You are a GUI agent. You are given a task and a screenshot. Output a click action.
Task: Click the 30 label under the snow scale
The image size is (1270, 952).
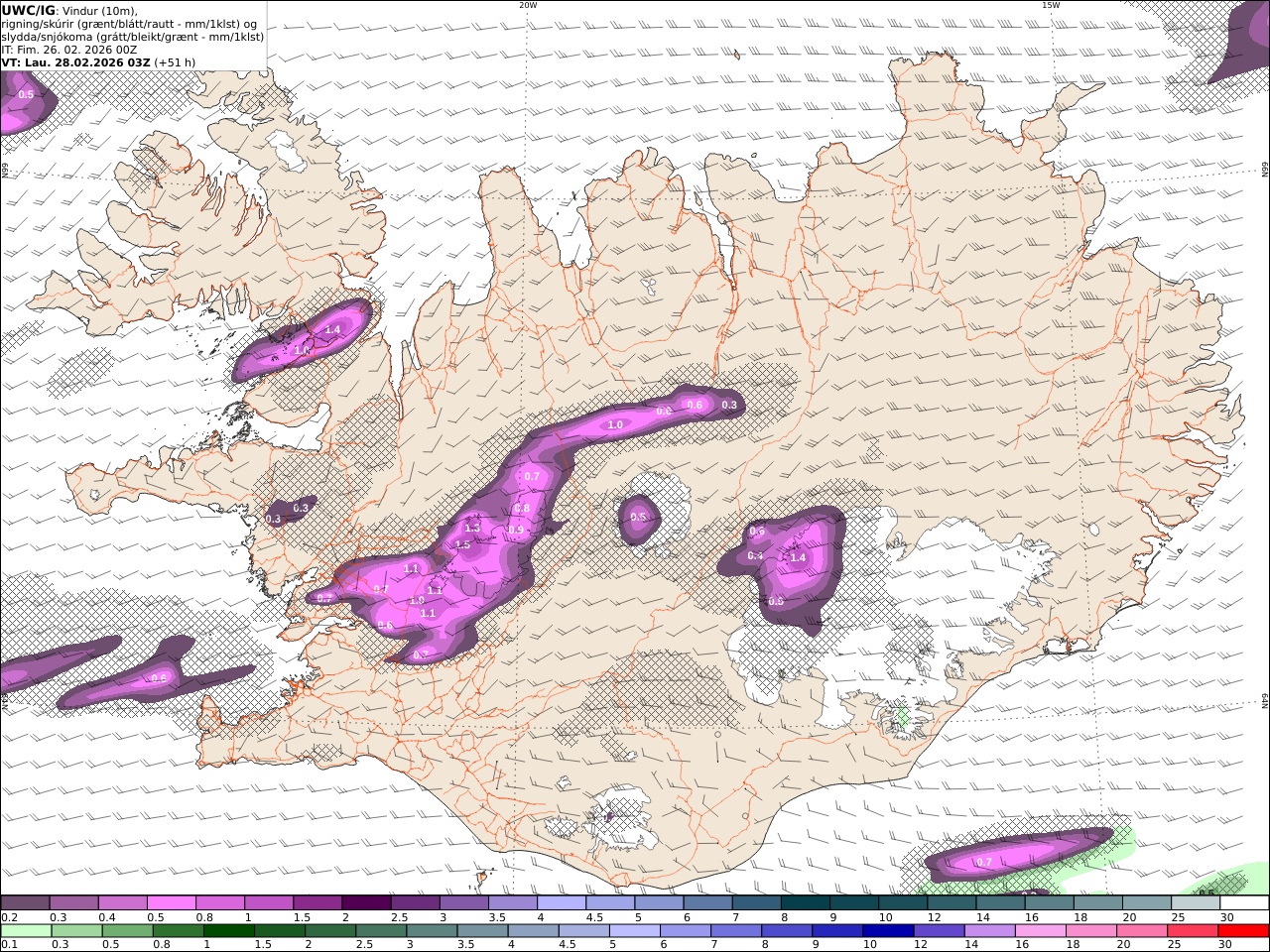tap(1227, 917)
